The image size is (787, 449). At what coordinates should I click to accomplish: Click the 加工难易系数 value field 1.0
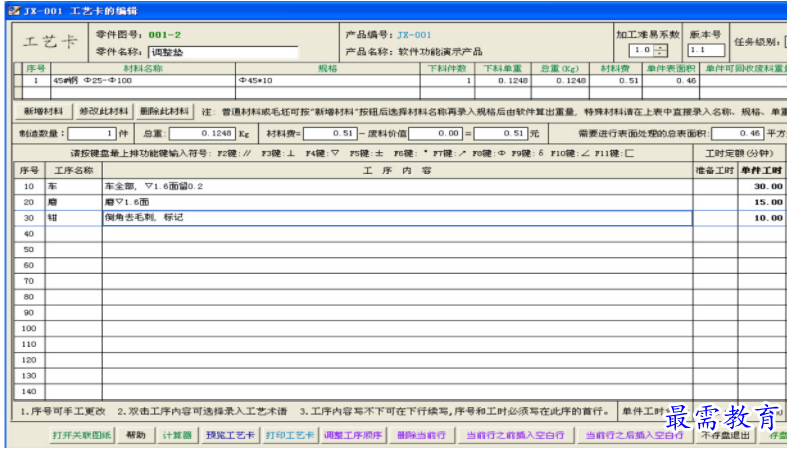point(642,50)
